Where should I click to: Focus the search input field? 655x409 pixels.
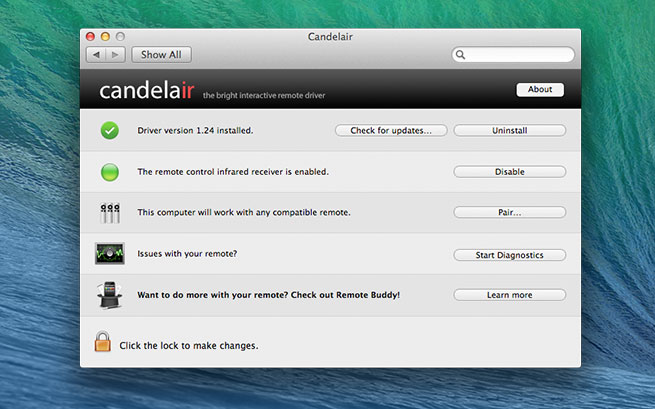coord(513,55)
